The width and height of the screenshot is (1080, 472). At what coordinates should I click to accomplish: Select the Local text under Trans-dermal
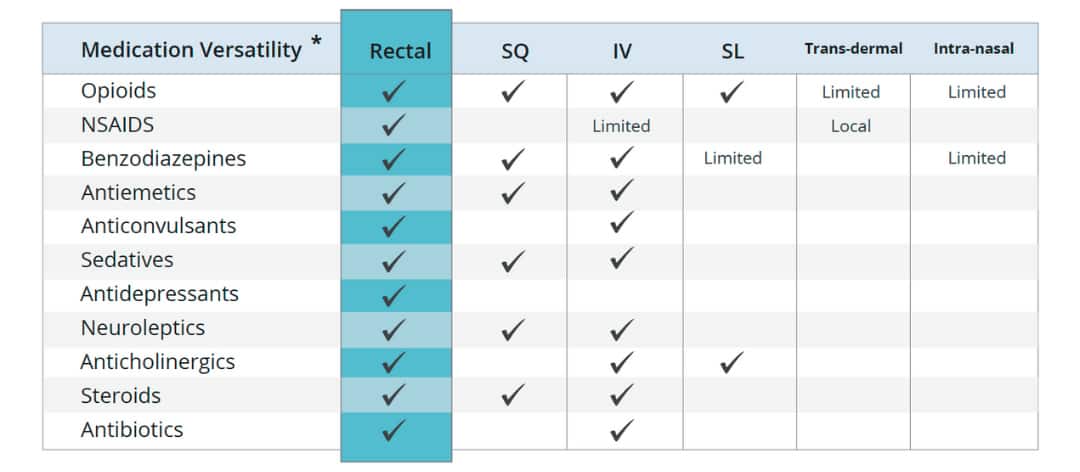(x=851, y=126)
